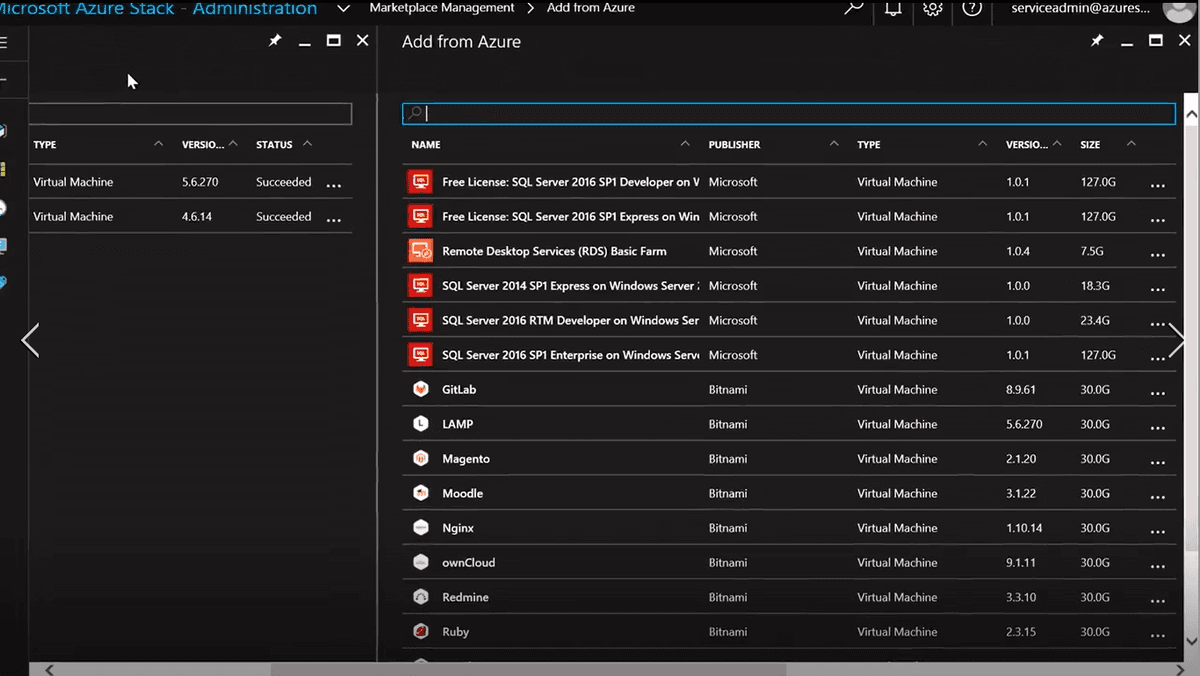Click the search magnifier in top bar
This screenshot has width=1200, height=676.
pyautogui.click(x=853, y=8)
